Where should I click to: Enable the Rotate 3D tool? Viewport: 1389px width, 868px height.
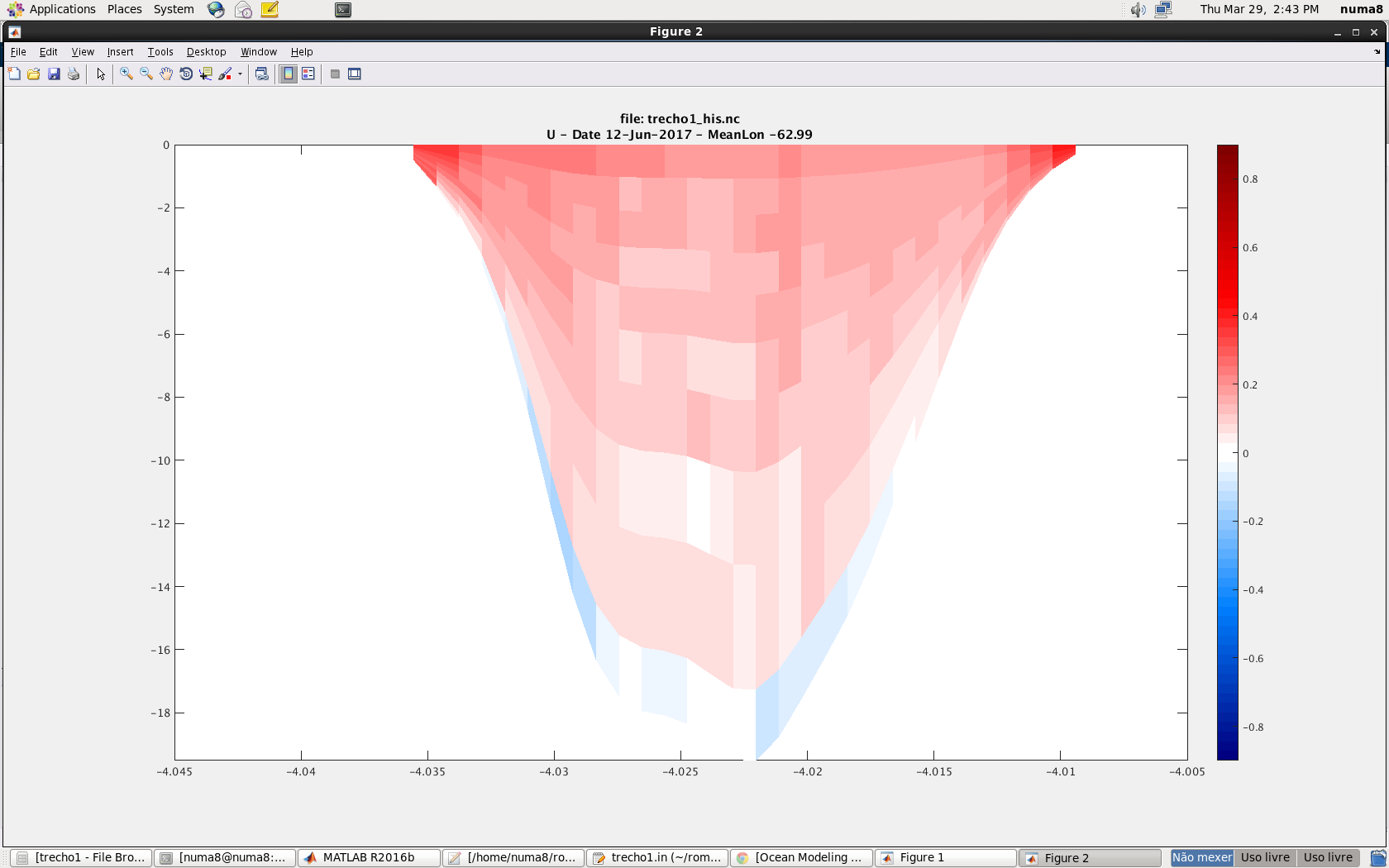tap(186, 74)
